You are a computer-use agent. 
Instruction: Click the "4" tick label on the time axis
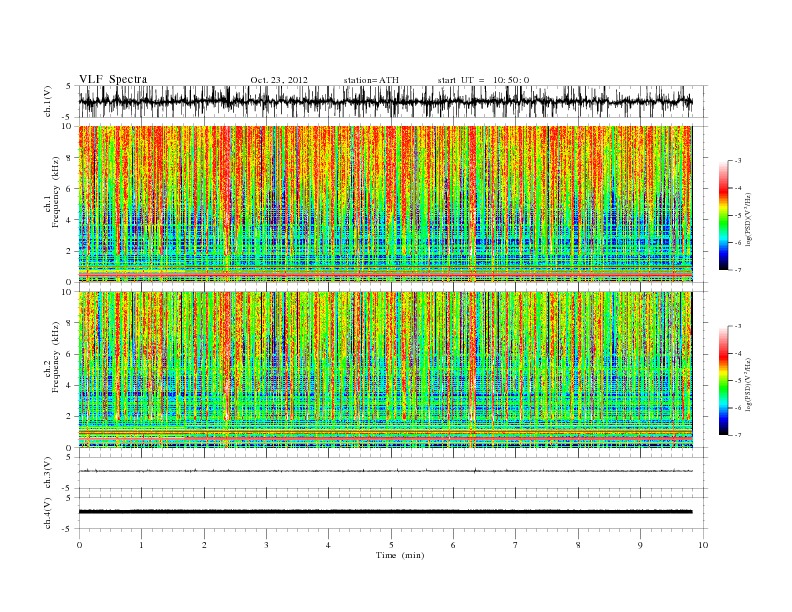tap(328, 545)
